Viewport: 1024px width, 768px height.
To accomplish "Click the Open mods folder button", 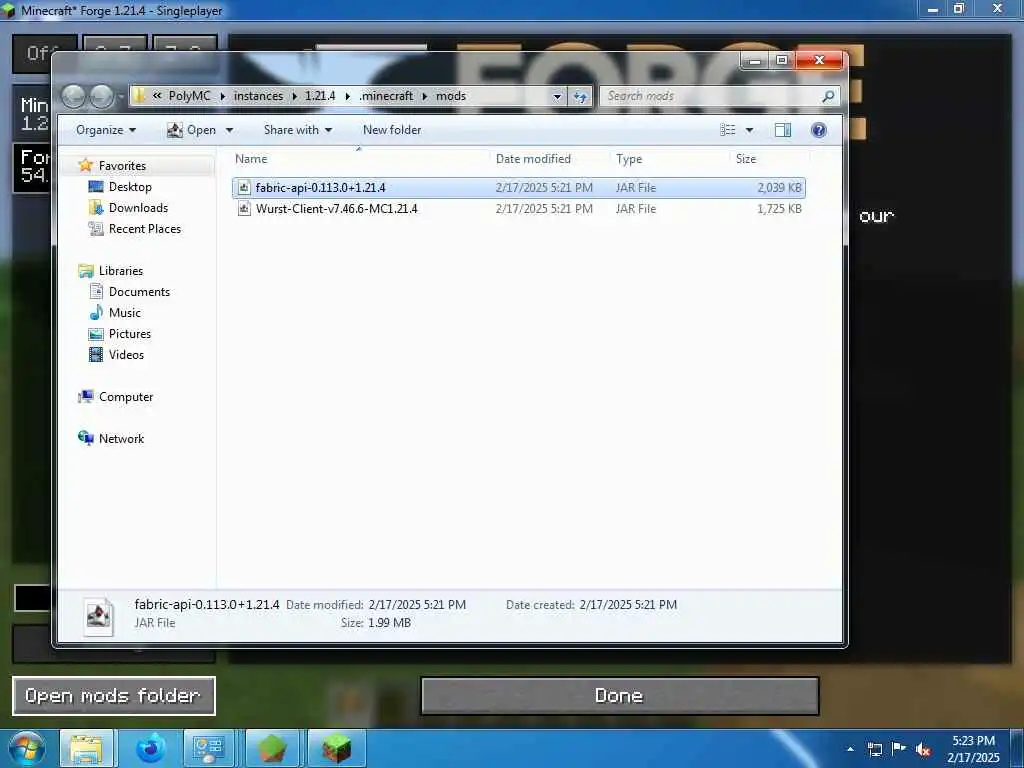I will [114, 696].
